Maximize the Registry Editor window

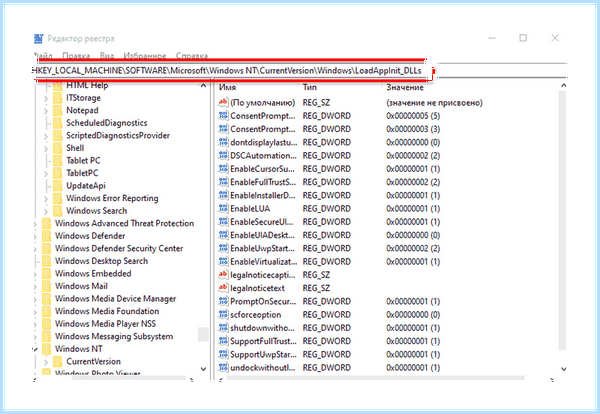pos(523,38)
